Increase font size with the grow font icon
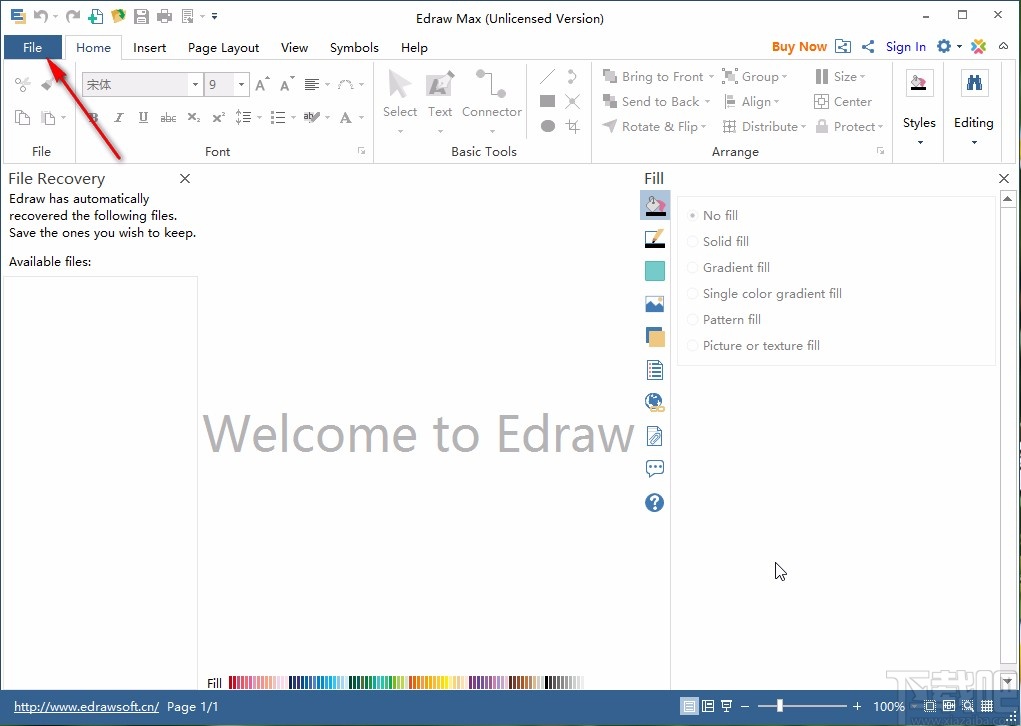 [262, 84]
